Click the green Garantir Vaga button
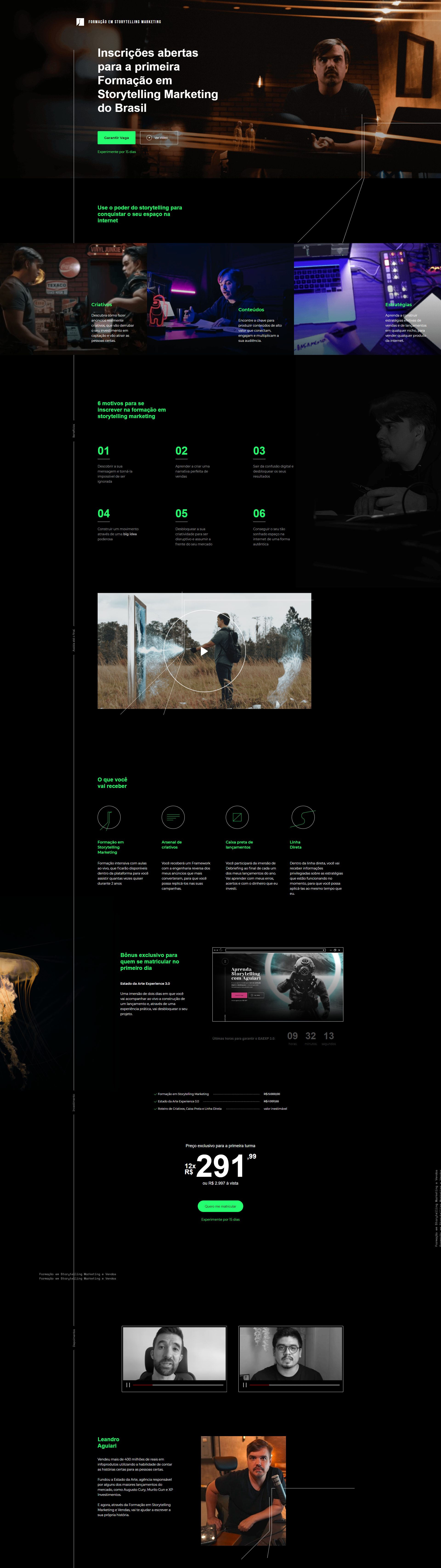The width and height of the screenshot is (441, 1568). pos(116,138)
